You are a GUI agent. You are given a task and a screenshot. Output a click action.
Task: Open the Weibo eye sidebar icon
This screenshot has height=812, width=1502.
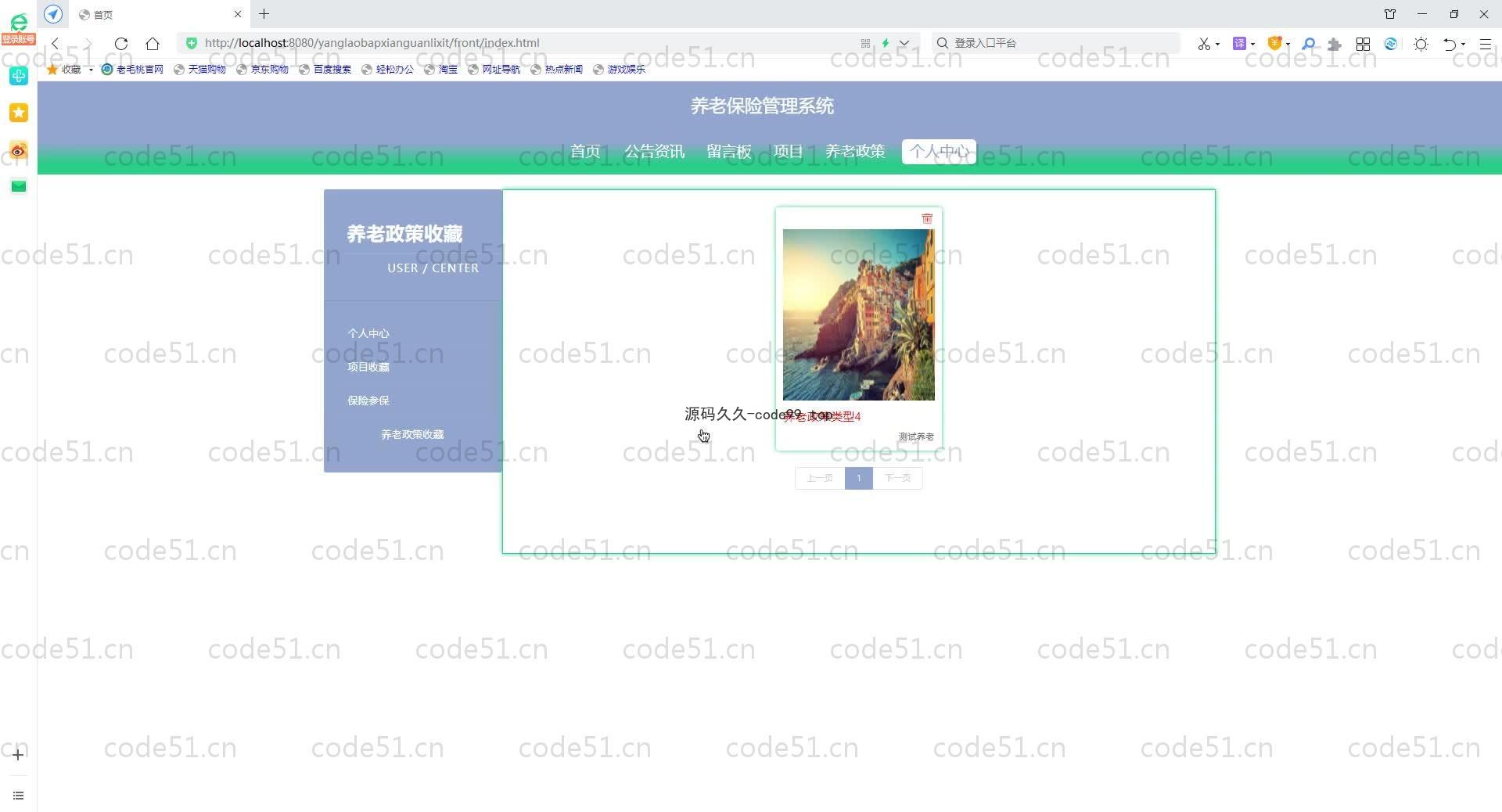point(19,149)
